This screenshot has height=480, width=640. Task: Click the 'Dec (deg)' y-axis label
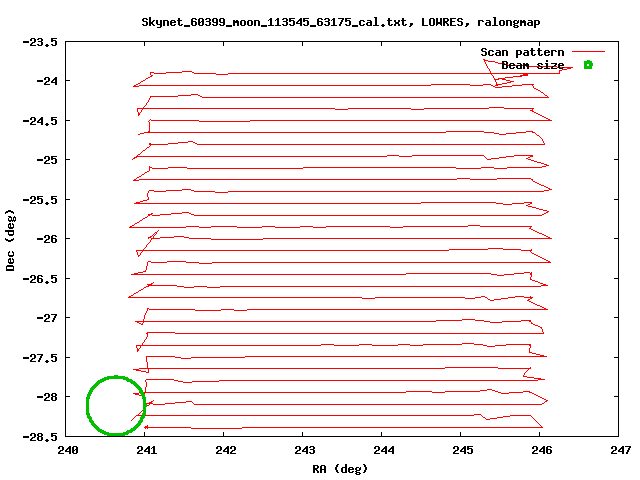10,240
